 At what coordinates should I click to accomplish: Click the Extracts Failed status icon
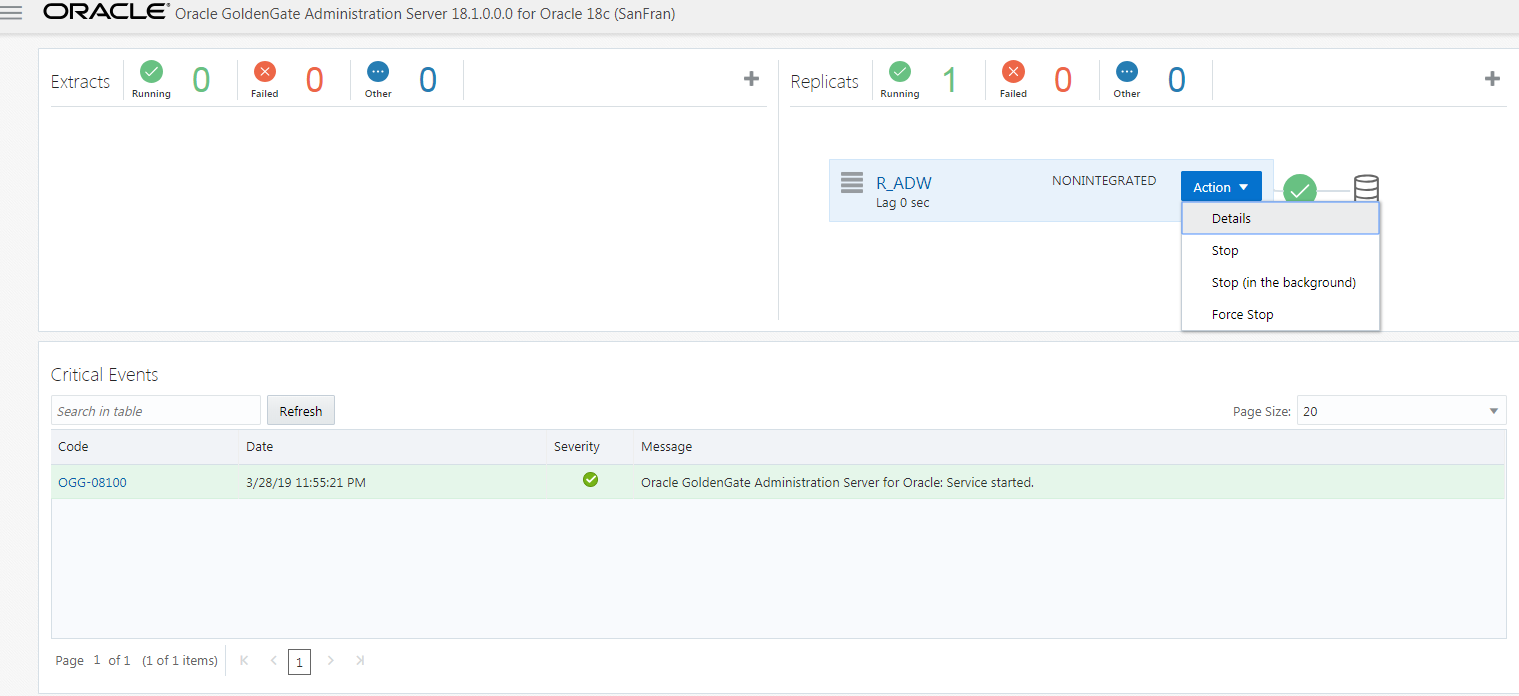pyautogui.click(x=264, y=72)
